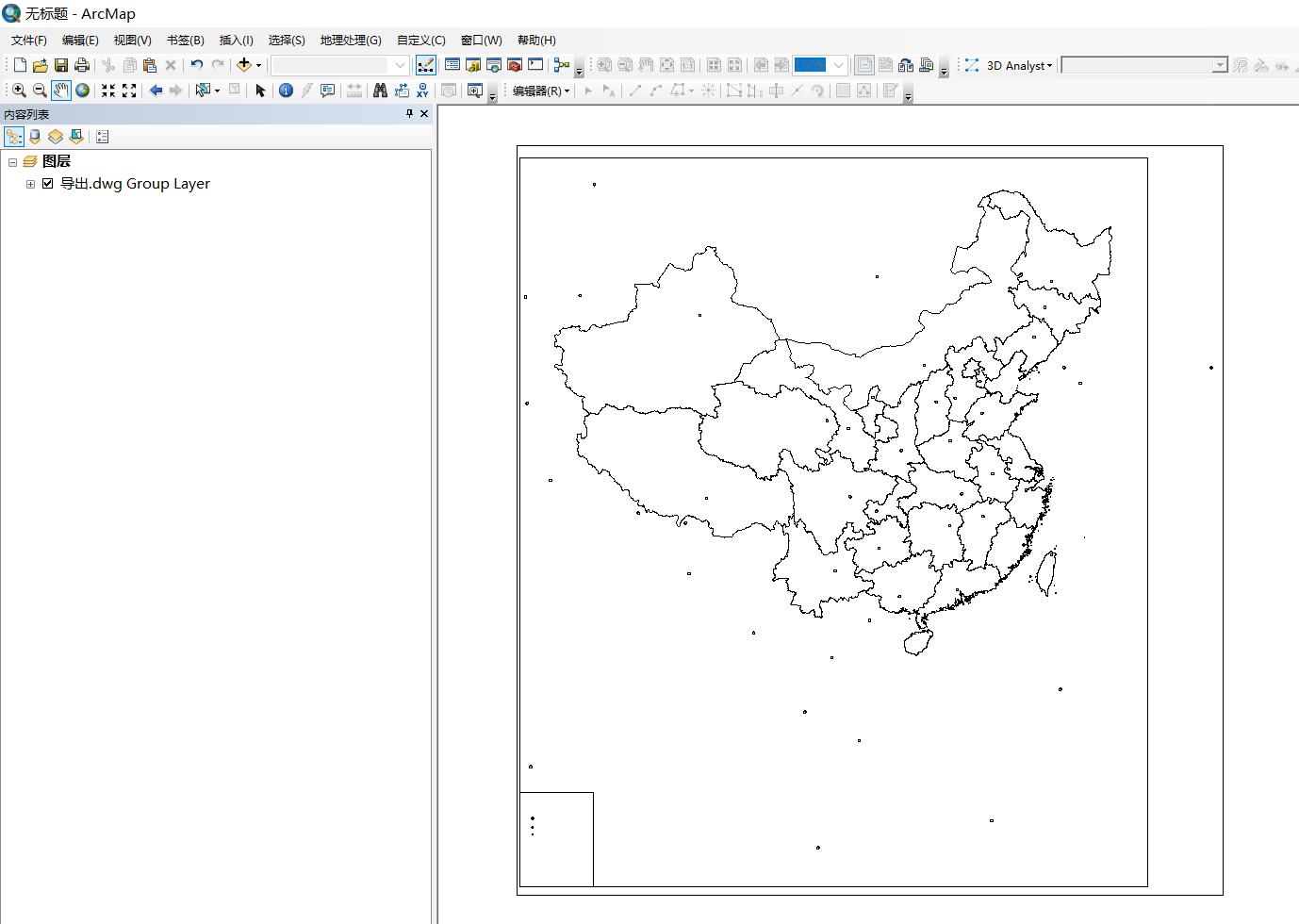
Task: Open the Python window
Action: [x=535, y=65]
